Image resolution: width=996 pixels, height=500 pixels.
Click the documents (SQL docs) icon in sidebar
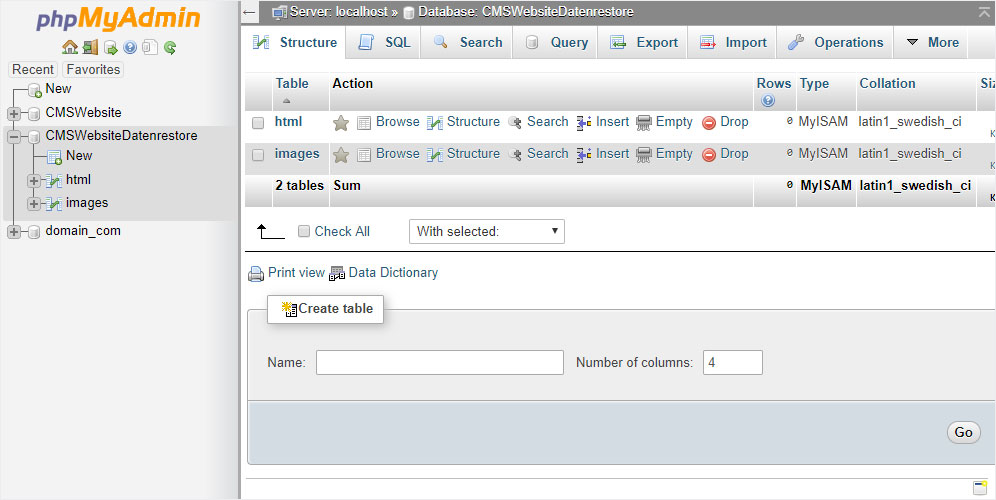[150, 47]
